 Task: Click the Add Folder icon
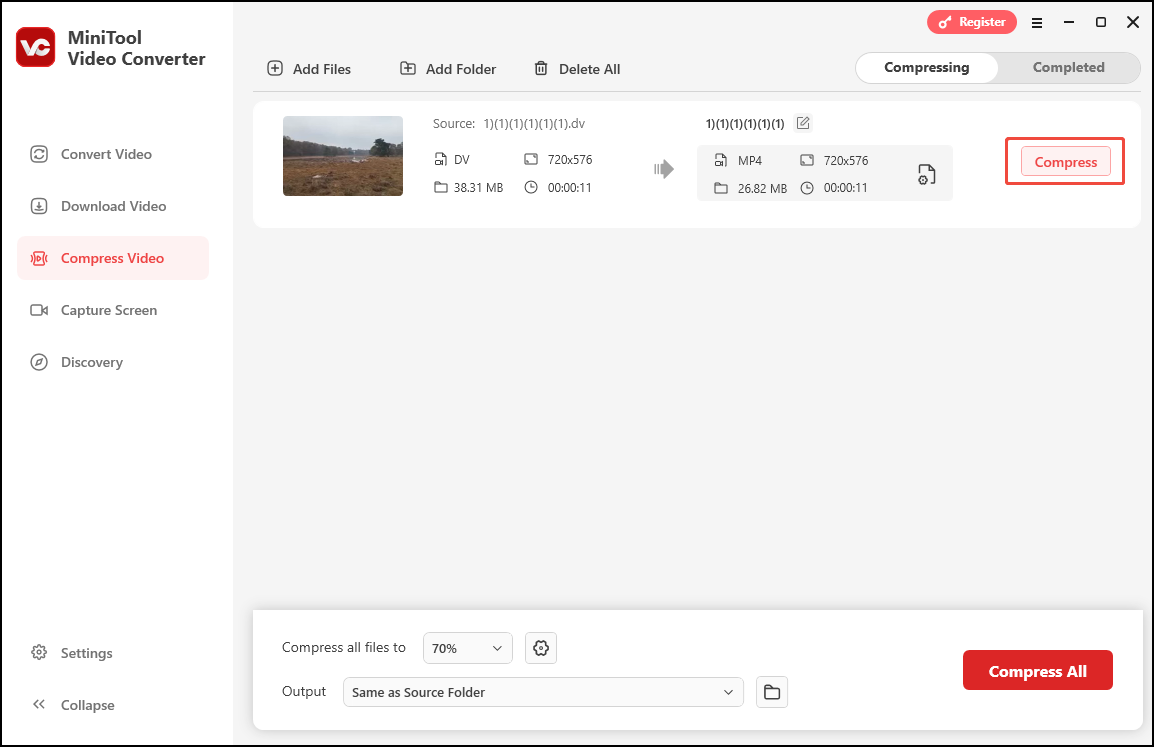point(408,68)
